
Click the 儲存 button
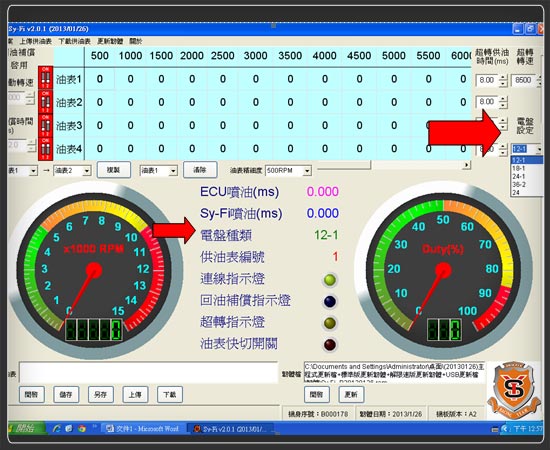(x=66, y=395)
